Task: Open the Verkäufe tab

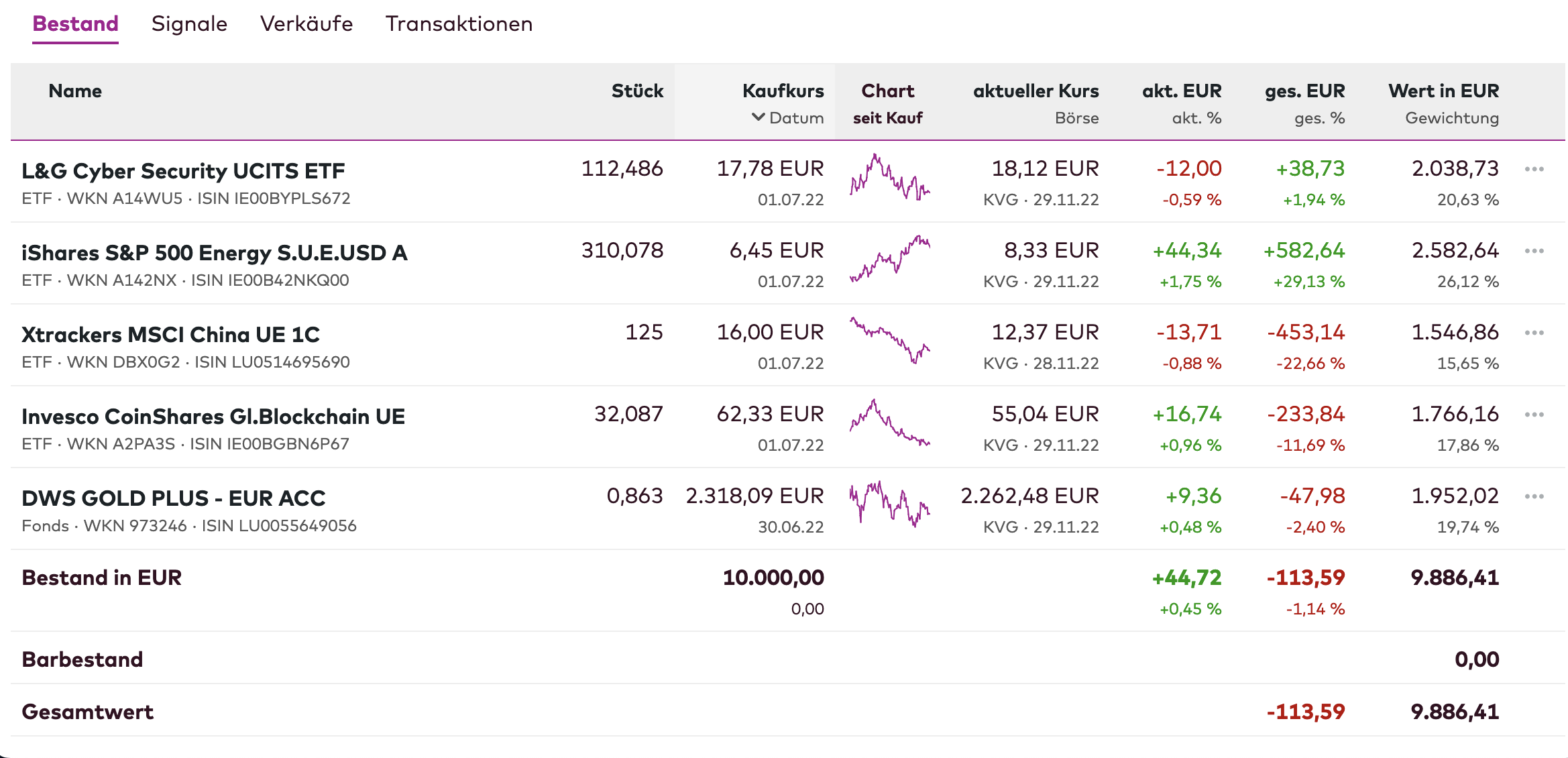Action: [x=306, y=24]
